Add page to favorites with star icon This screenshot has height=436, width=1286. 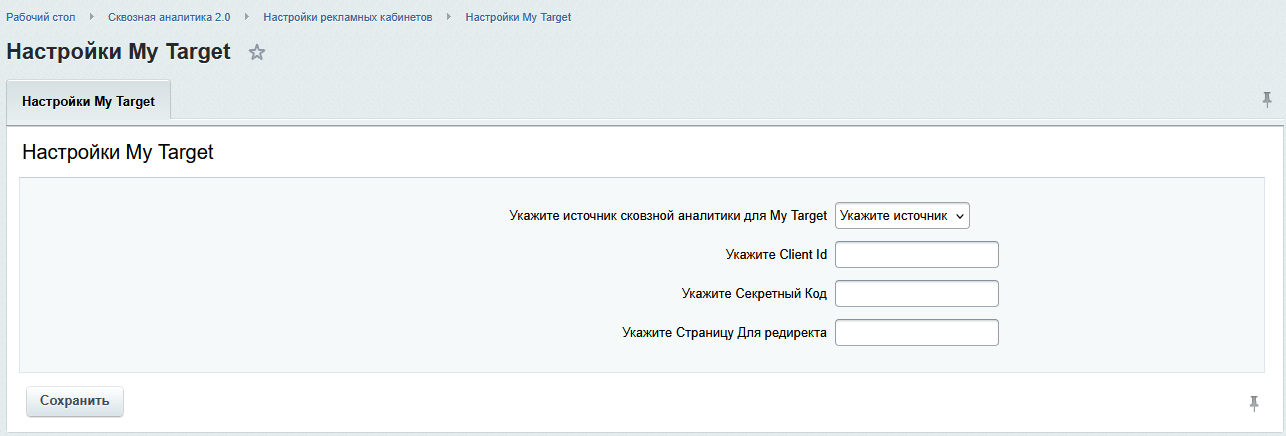(257, 53)
